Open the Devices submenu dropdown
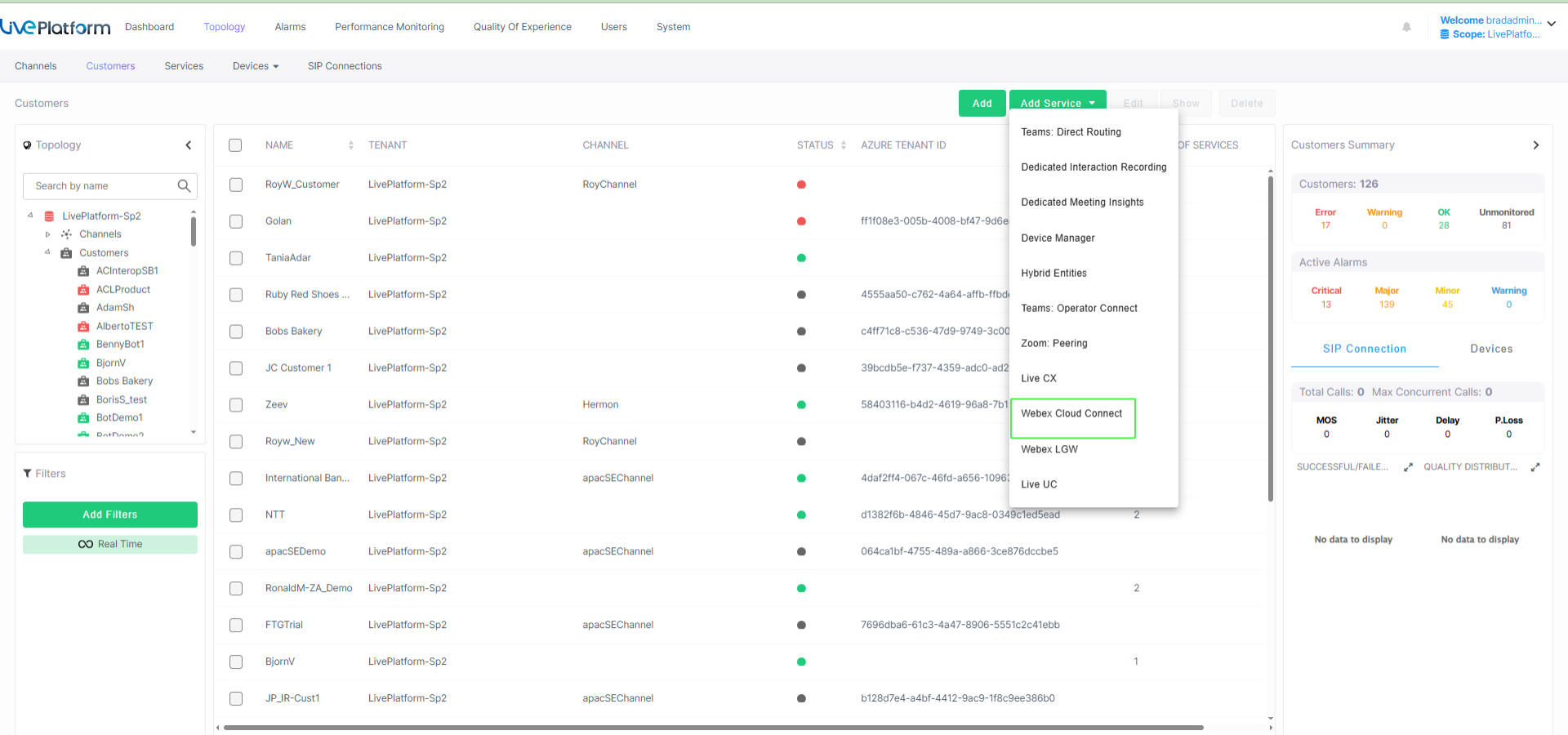 (x=256, y=66)
